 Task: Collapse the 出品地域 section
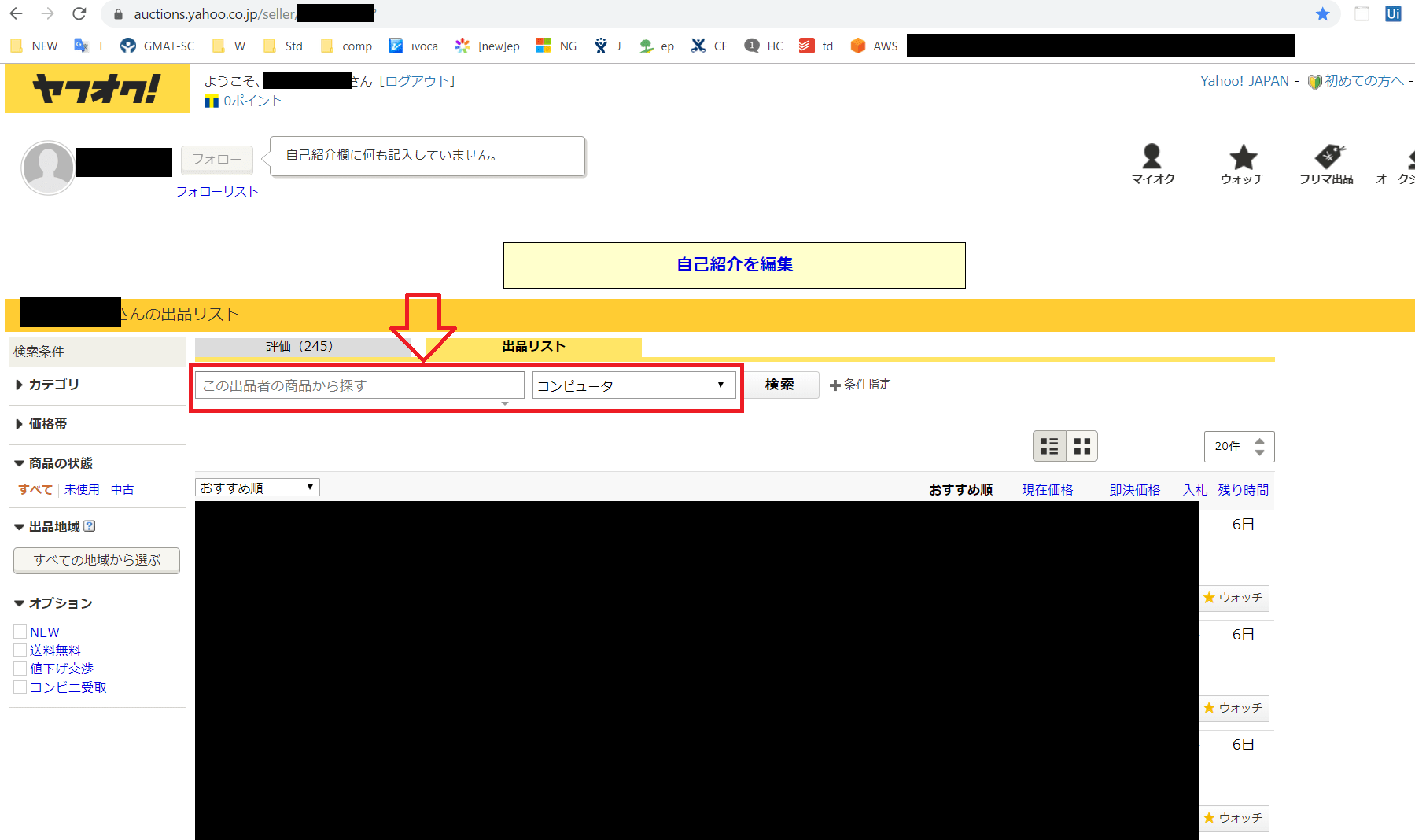coord(47,527)
